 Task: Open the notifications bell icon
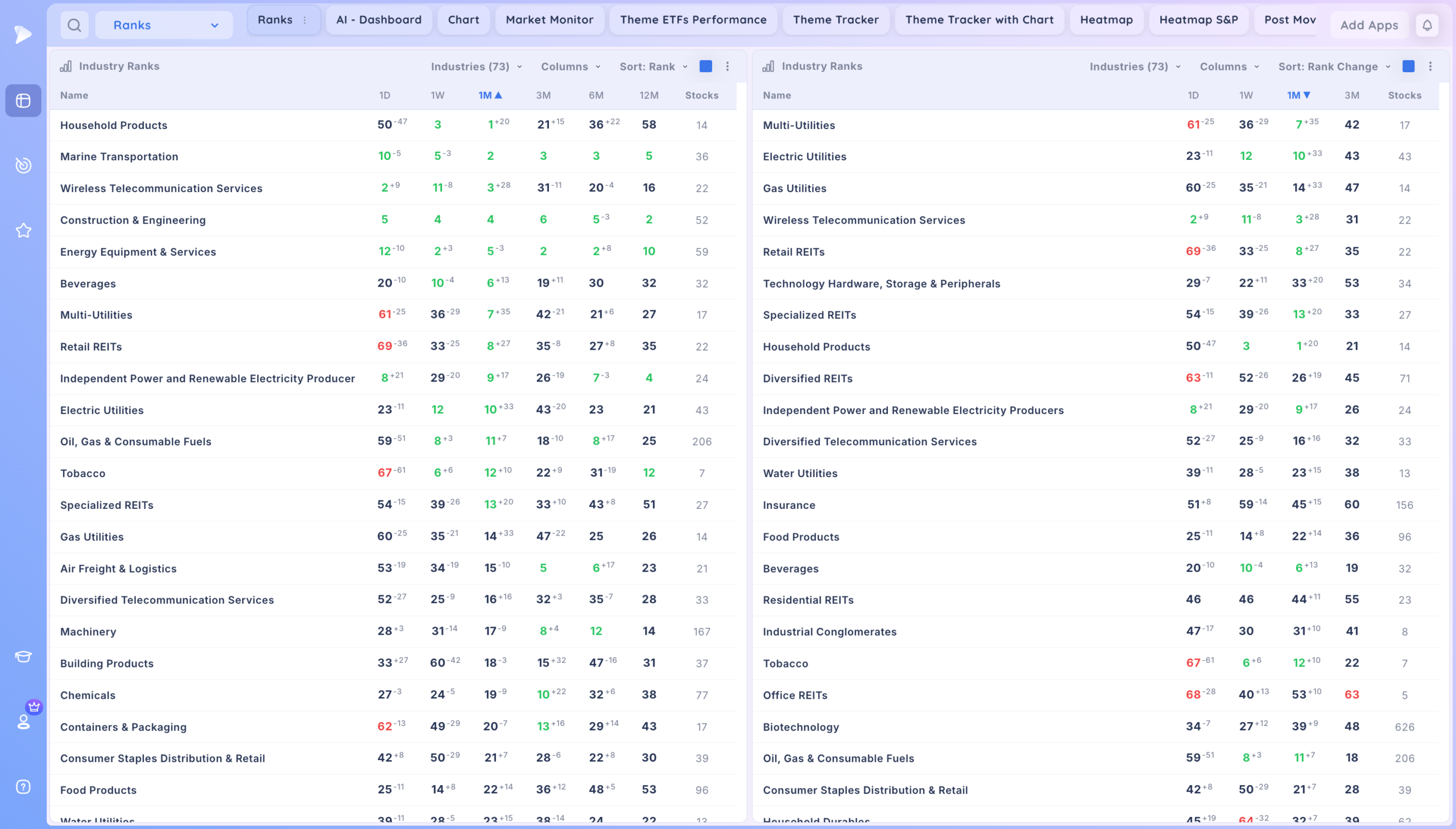[1427, 25]
